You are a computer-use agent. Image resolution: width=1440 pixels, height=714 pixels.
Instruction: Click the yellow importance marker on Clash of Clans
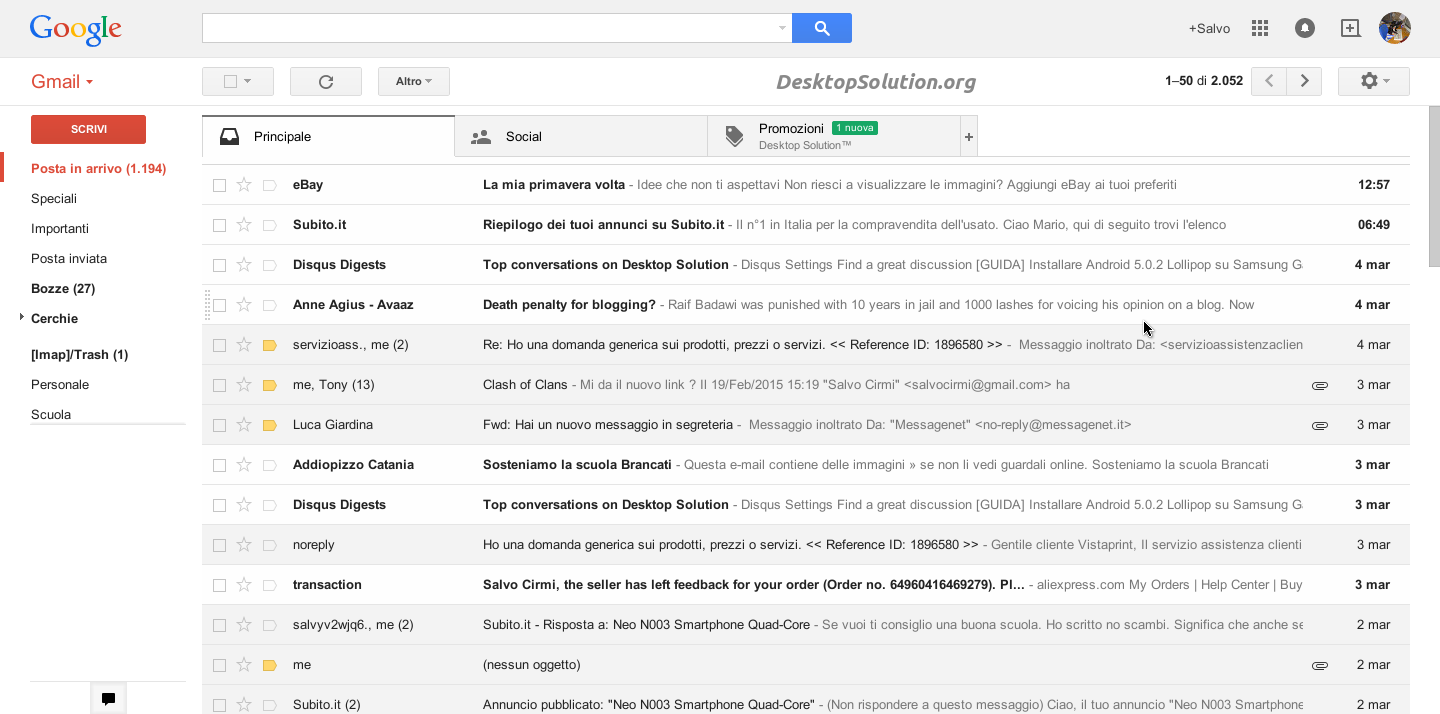pyautogui.click(x=269, y=385)
